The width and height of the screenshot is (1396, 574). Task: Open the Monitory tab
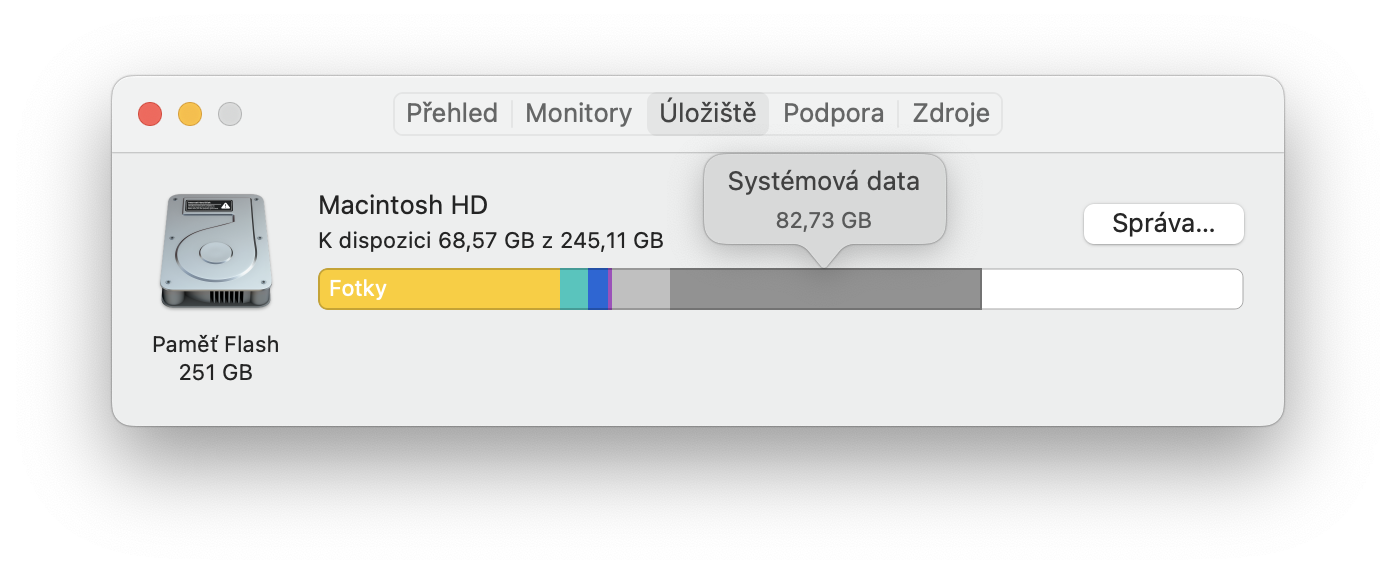click(x=578, y=114)
